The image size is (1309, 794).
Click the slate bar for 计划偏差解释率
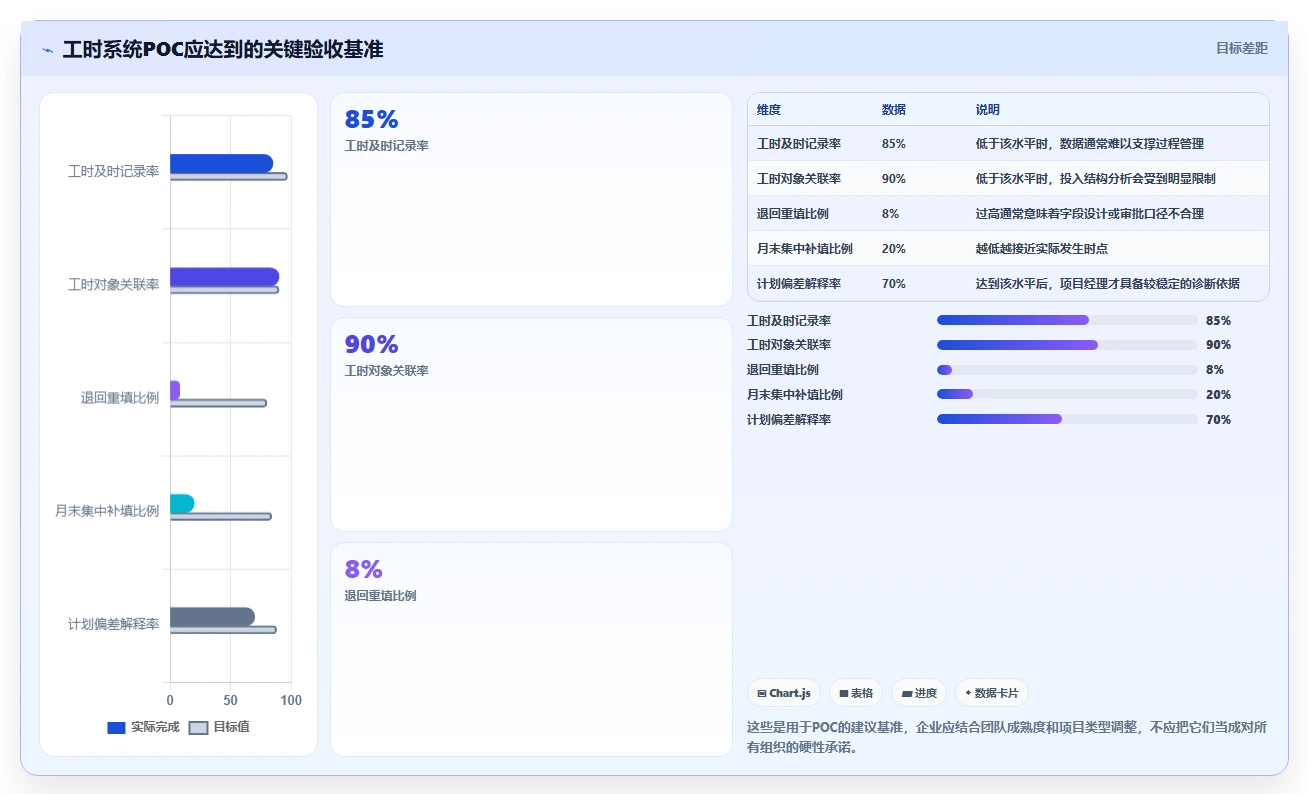tap(212, 617)
